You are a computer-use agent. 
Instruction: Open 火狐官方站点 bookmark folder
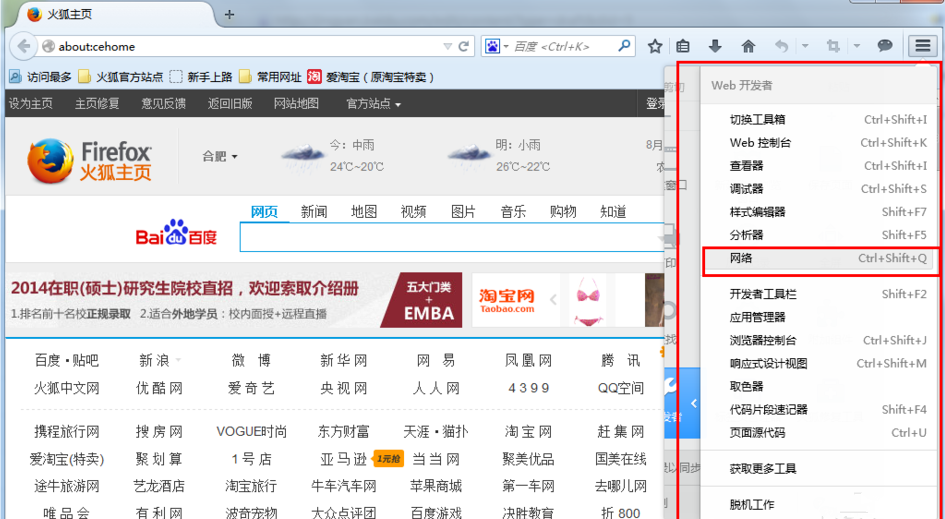(x=121, y=77)
